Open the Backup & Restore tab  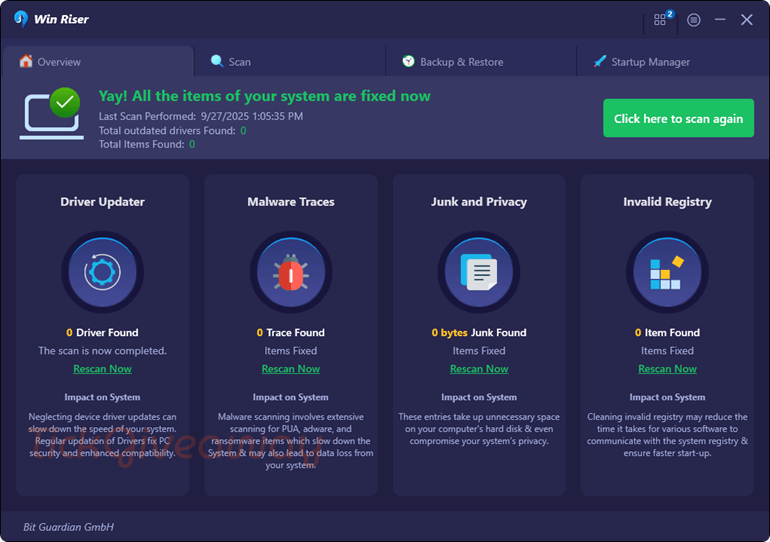[x=481, y=61]
